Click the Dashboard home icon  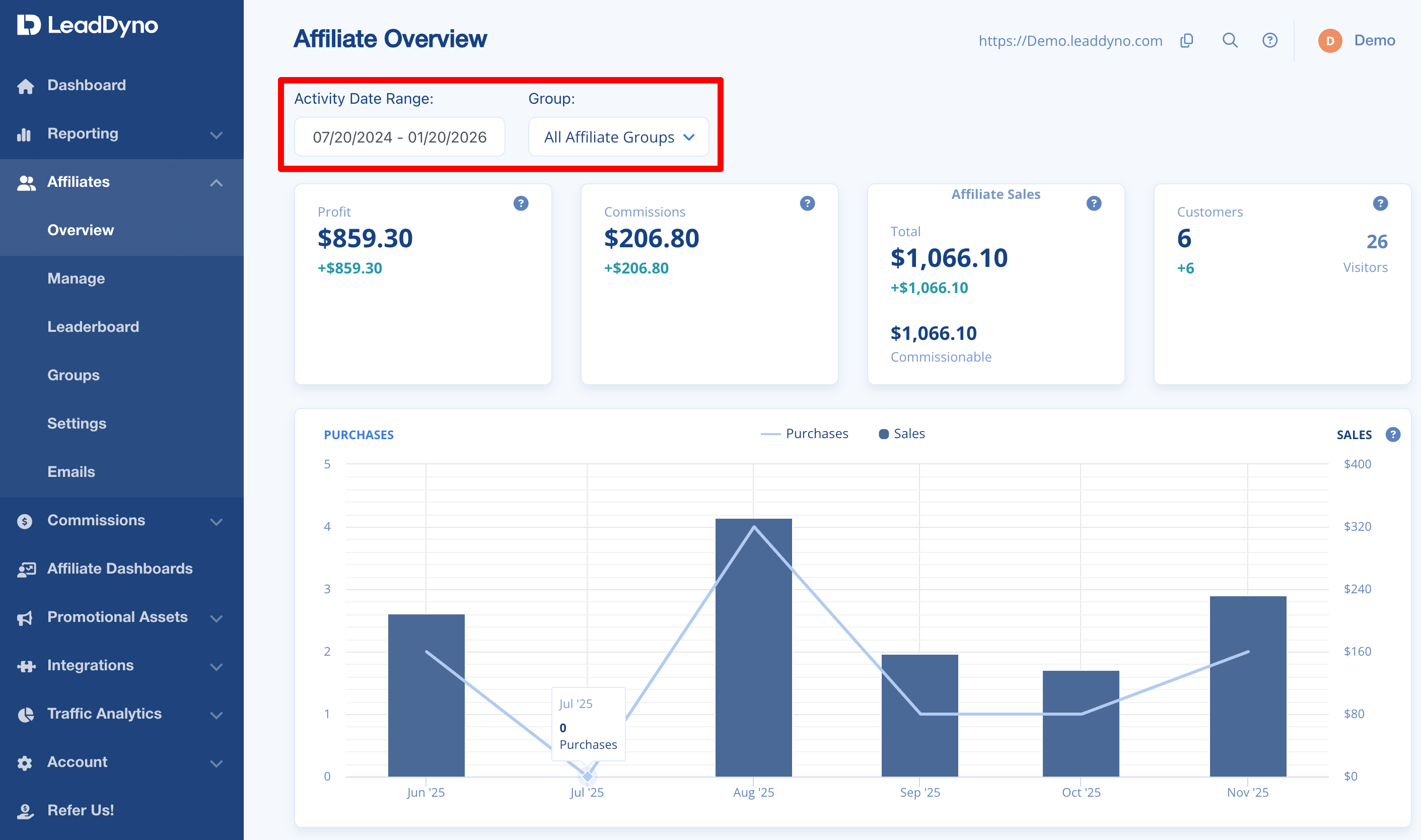click(25, 86)
